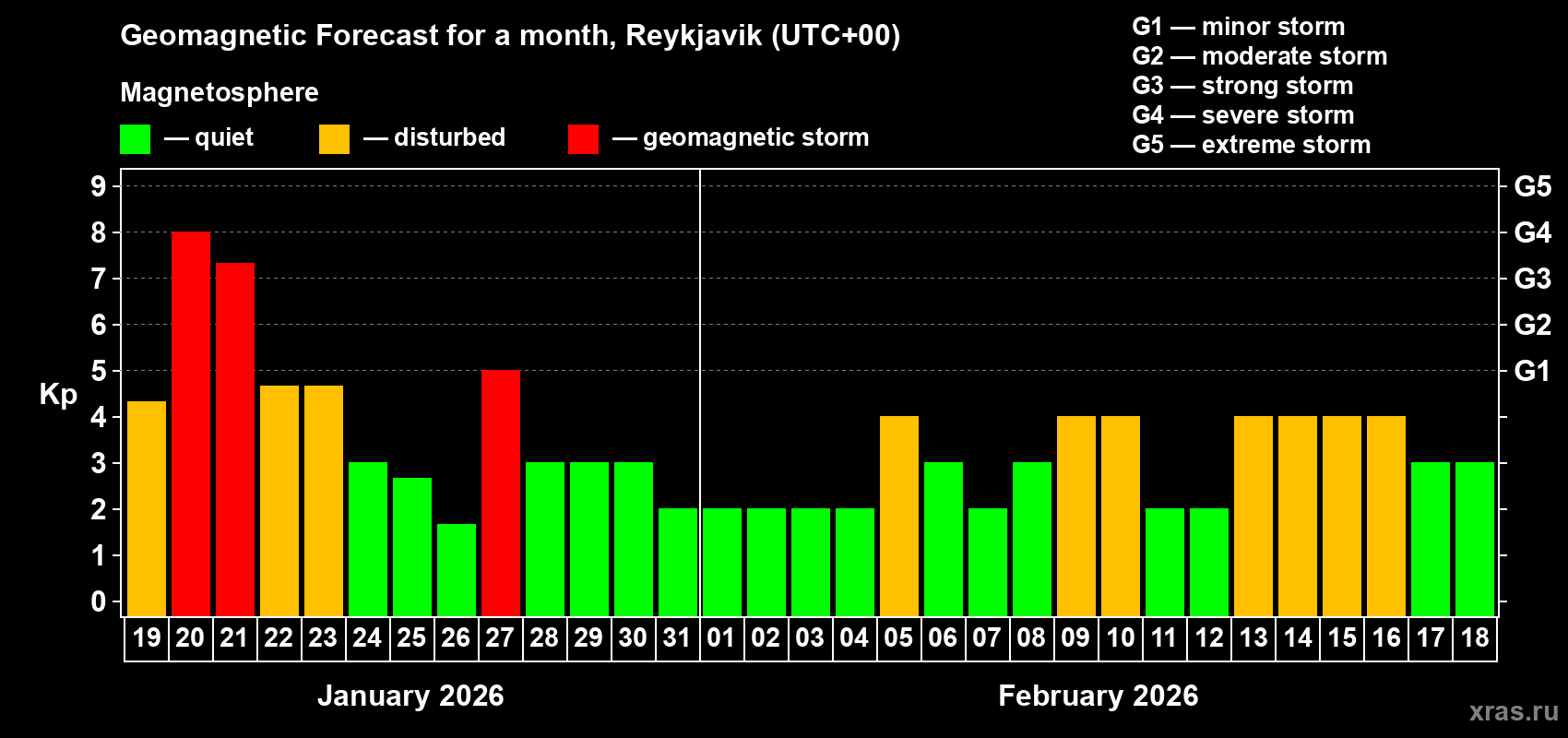Select the short green bar above date 26
This screenshot has height=738, width=1568.
point(457,570)
